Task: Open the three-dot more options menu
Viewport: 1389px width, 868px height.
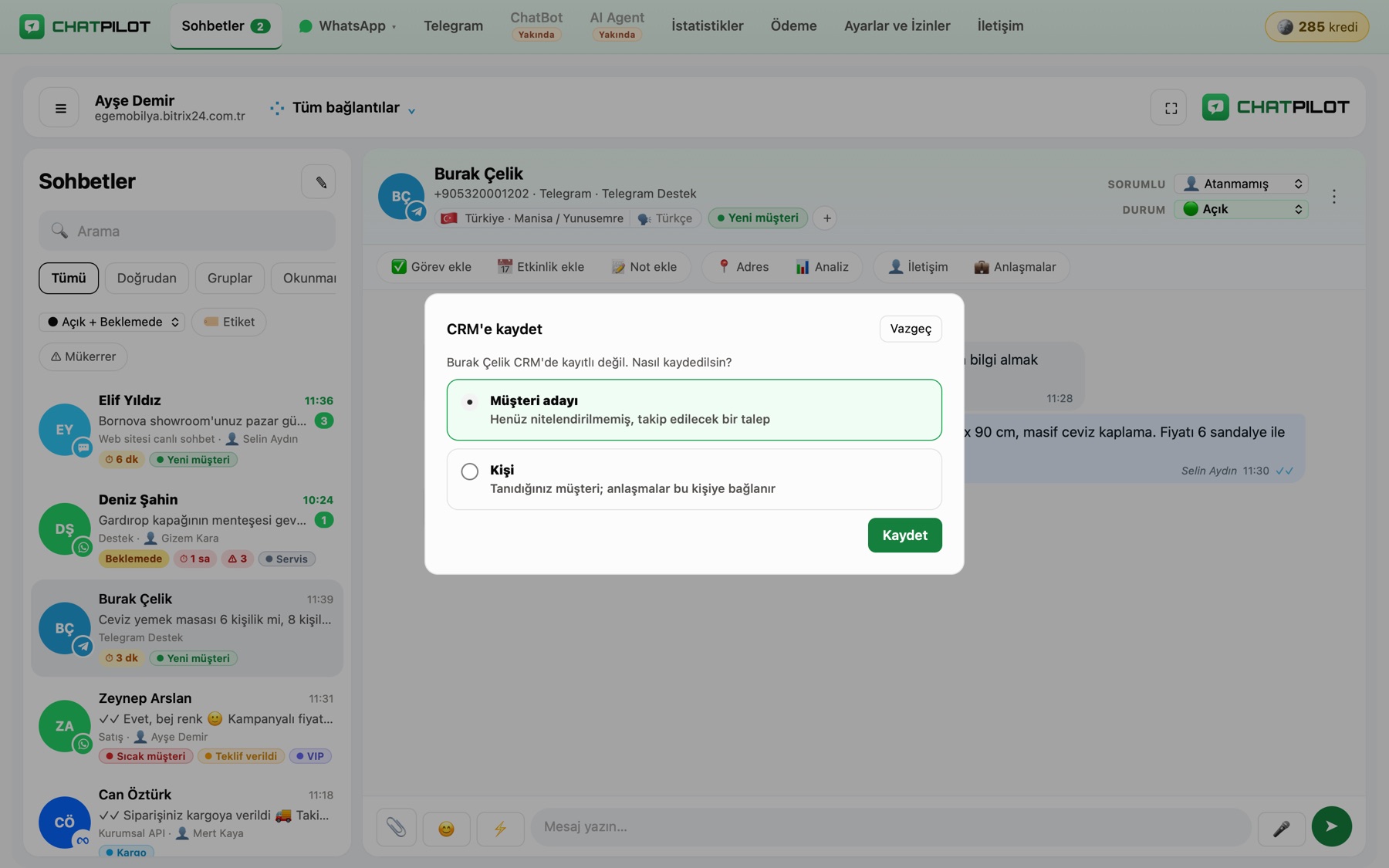Action: click(x=1333, y=196)
